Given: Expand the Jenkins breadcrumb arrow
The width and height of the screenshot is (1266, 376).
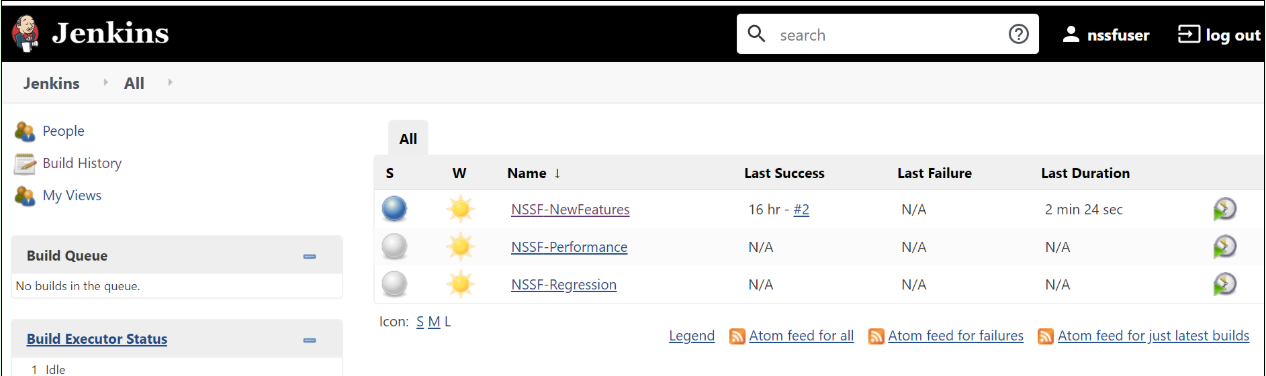Looking at the screenshot, I should click(x=106, y=83).
